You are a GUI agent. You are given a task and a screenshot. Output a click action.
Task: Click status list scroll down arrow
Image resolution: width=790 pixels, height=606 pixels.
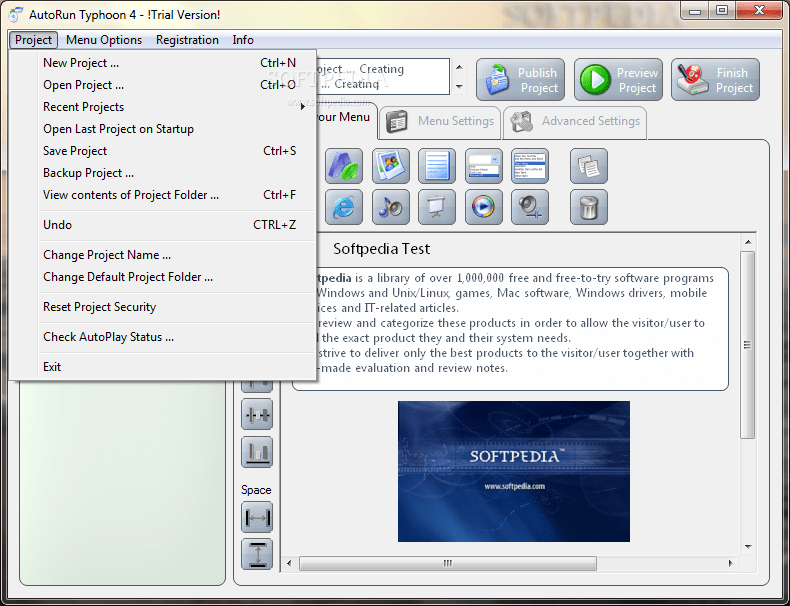click(459, 87)
